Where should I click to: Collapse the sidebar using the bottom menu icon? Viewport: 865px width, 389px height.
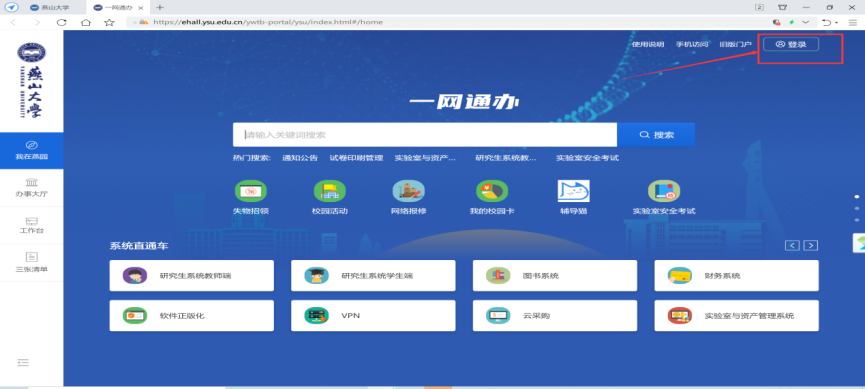click(23, 363)
